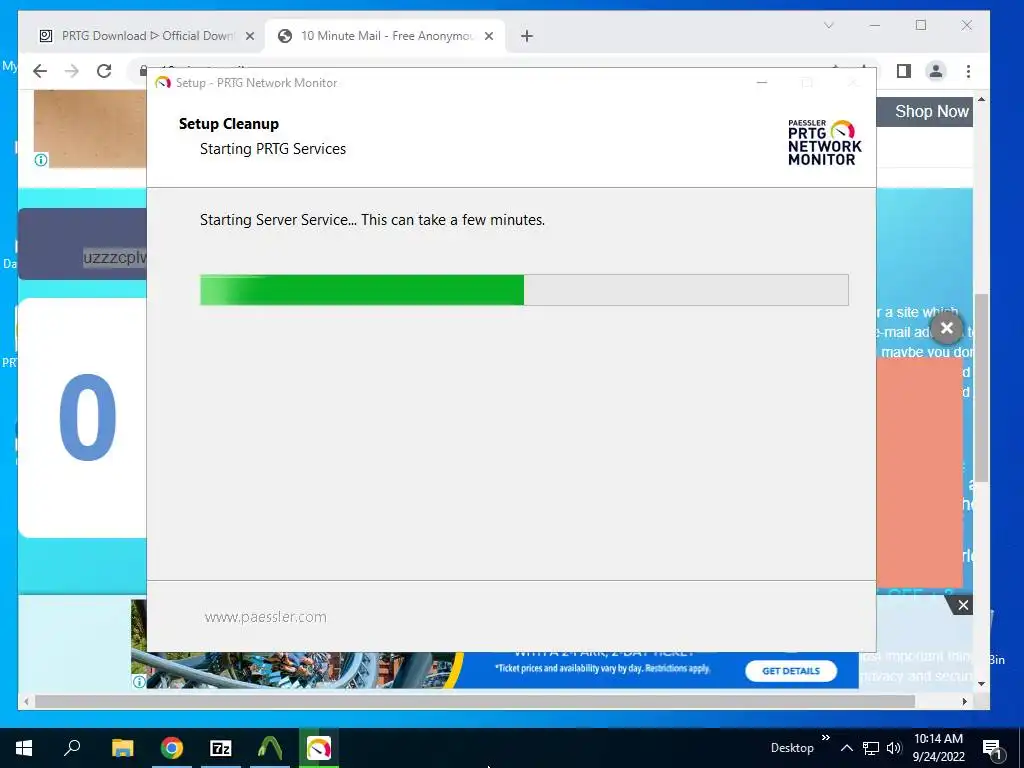
Task: Open ad info icon on bottom banner
Action: [x=139, y=682]
